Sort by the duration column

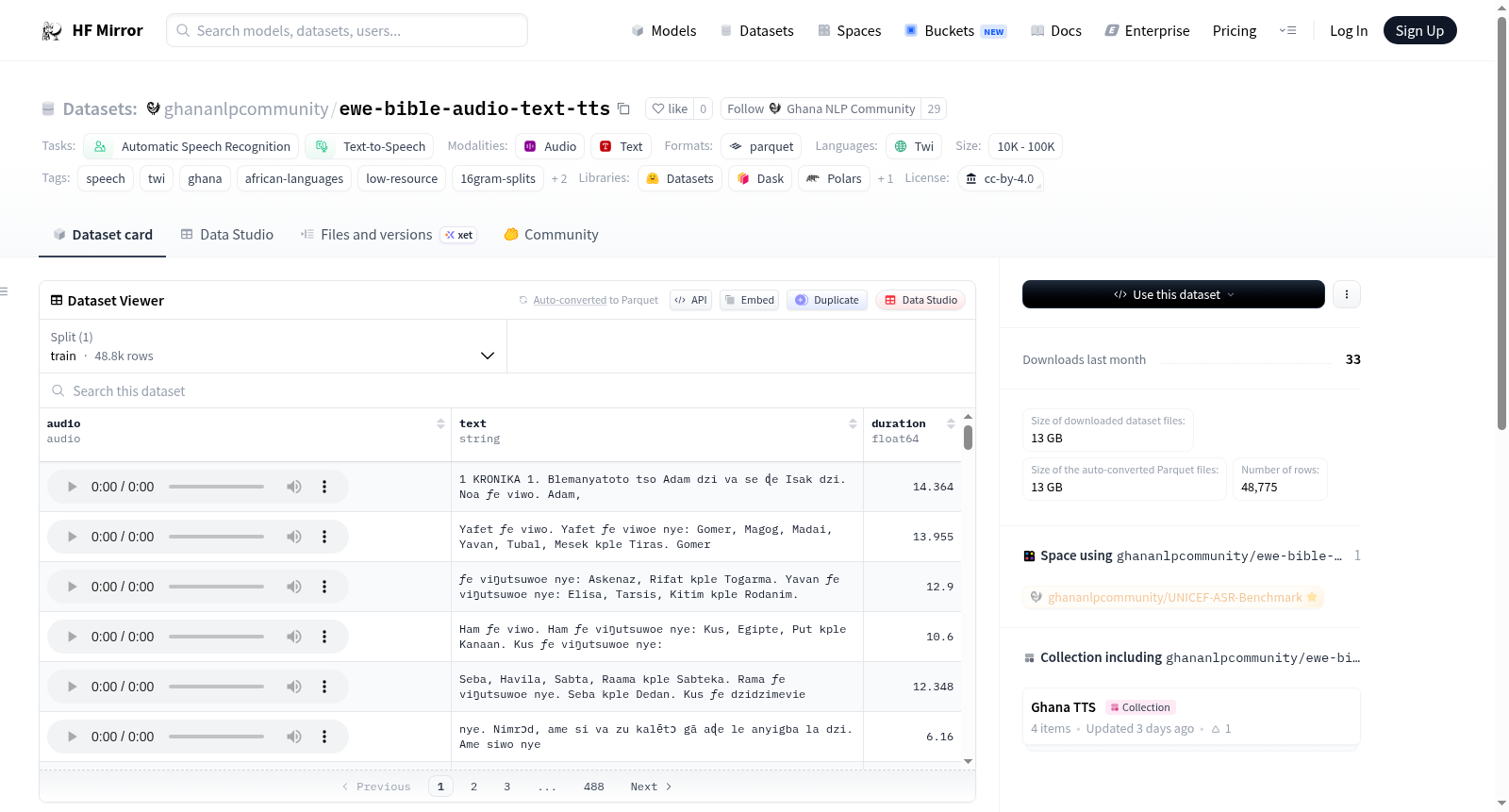pos(951,423)
